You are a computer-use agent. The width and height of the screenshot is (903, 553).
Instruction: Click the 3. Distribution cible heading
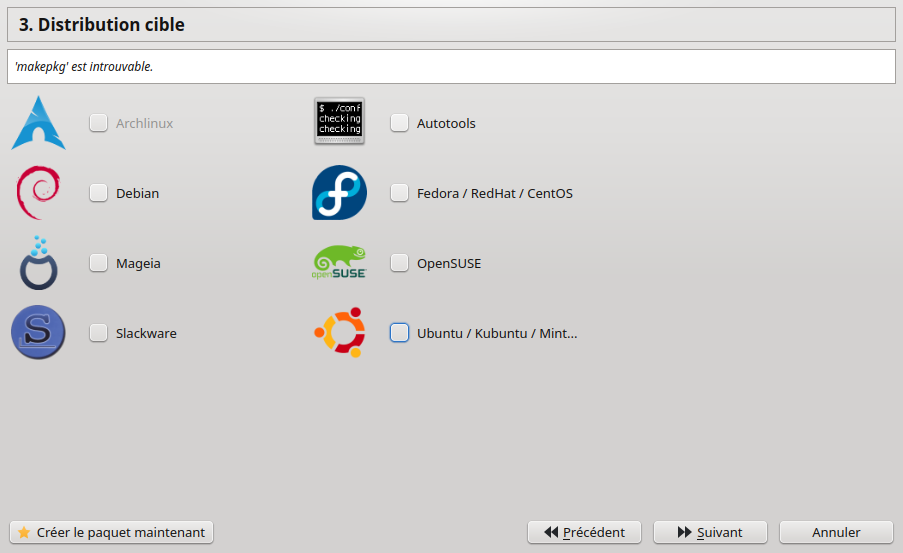pos(102,25)
